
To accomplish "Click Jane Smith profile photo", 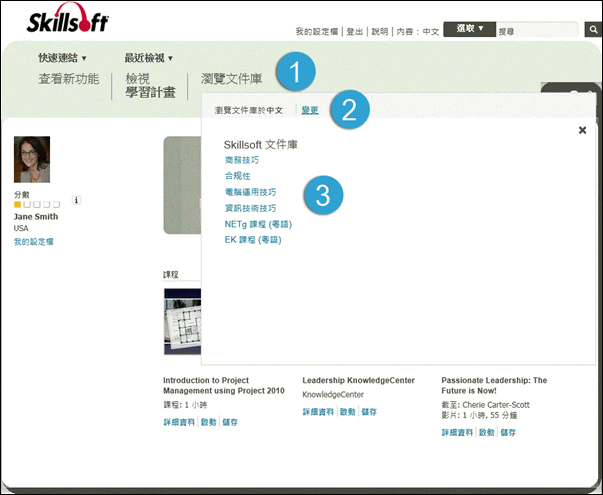I will pyautogui.click(x=32, y=159).
